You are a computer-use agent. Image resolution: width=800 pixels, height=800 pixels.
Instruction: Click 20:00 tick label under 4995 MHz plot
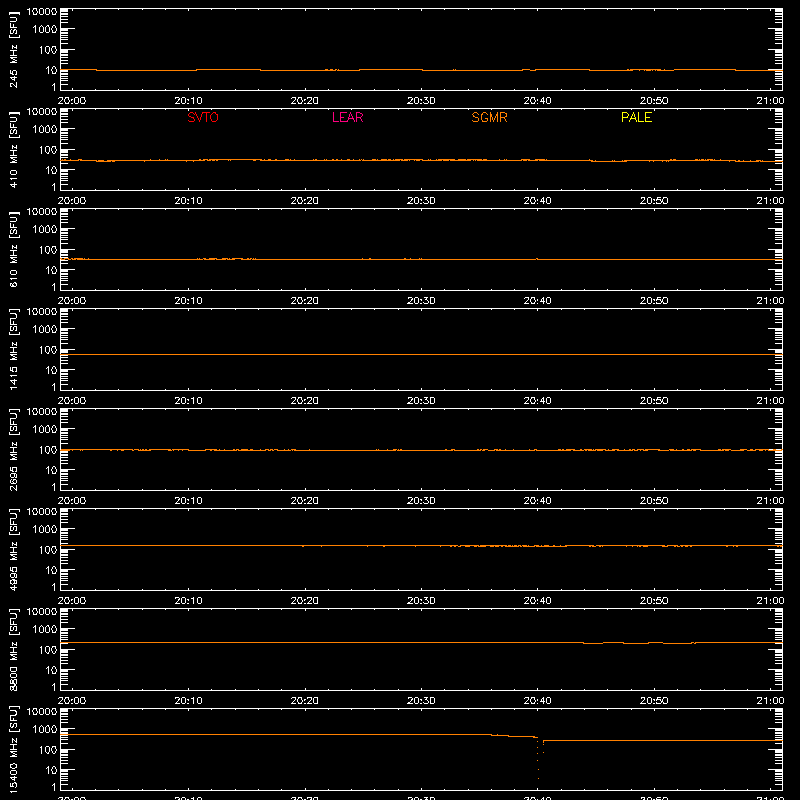[72, 601]
